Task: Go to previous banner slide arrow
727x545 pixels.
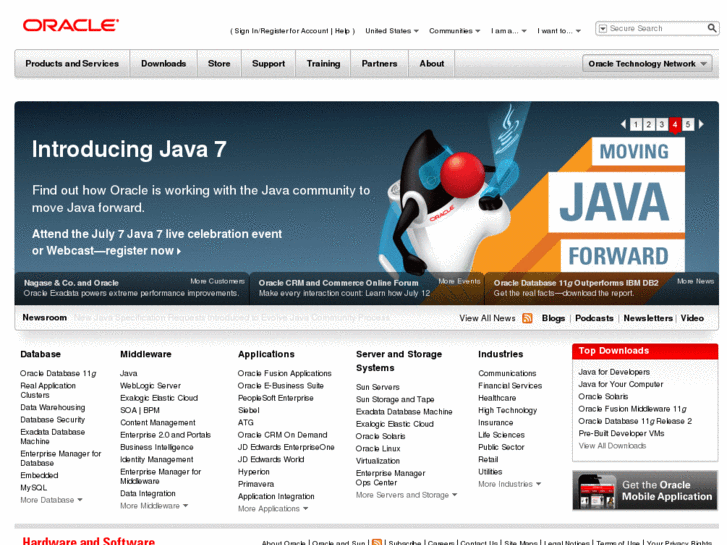Action: pyautogui.click(x=624, y=124)
